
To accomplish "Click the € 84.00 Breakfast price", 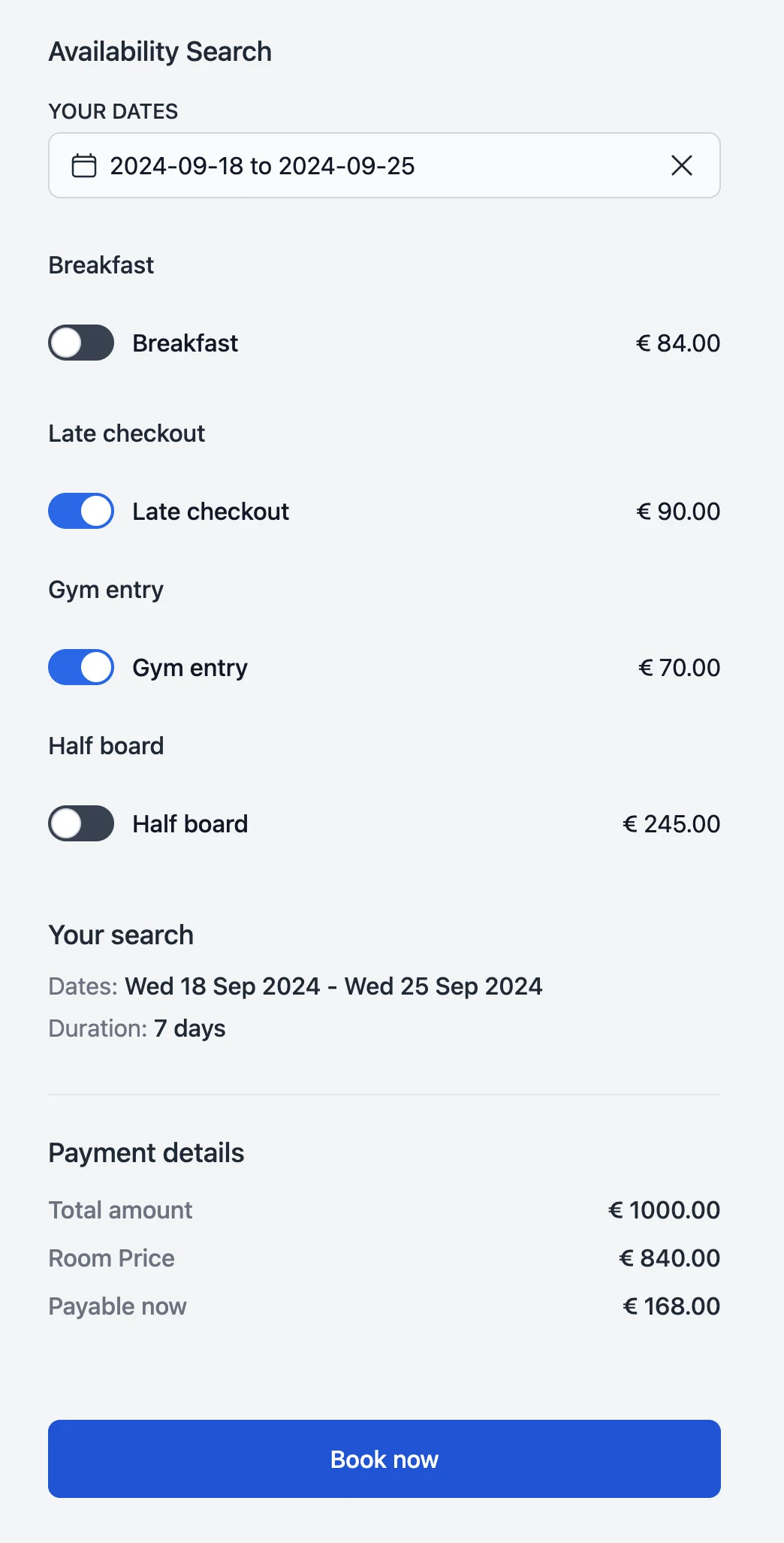I will [x=678, y=343].
